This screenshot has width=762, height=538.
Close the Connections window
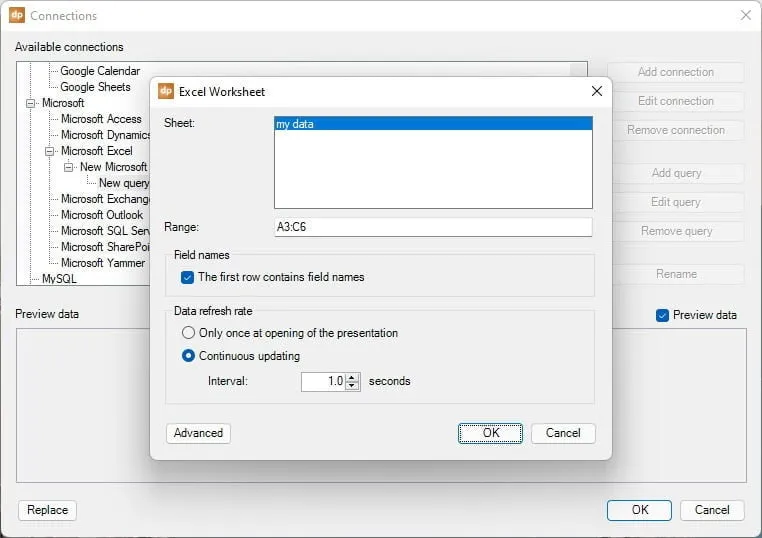745,15
